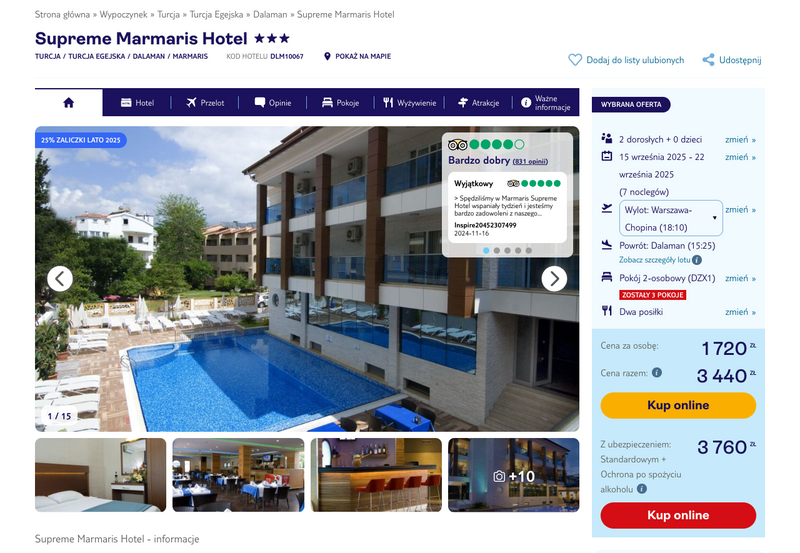Screen dimensions: 800x553
Task: Click the yellow Kup online button
Action: pyautogui.click(x=678, y=405)
